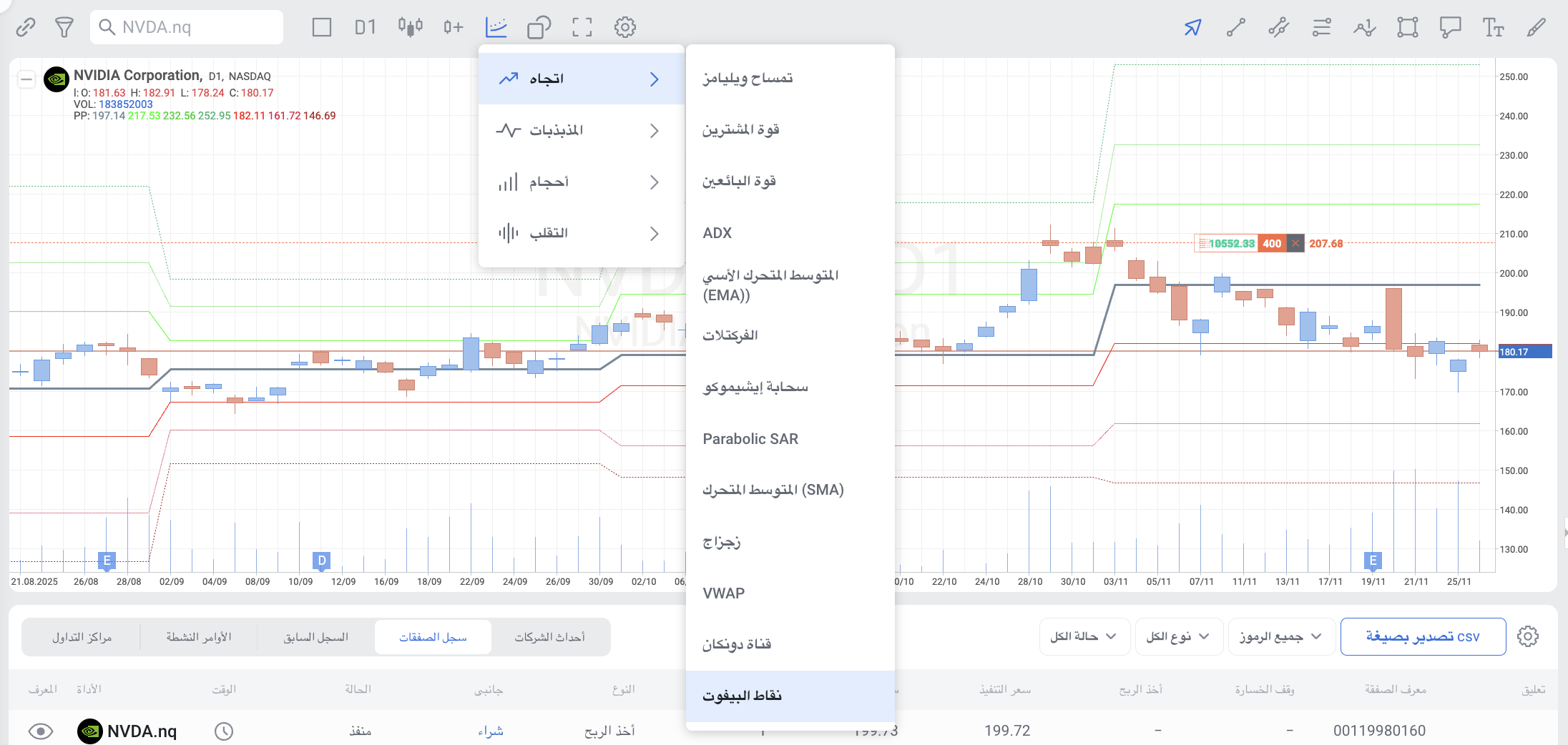Select the text label tool
1568x745 pixels.
tap(1493, 27)
